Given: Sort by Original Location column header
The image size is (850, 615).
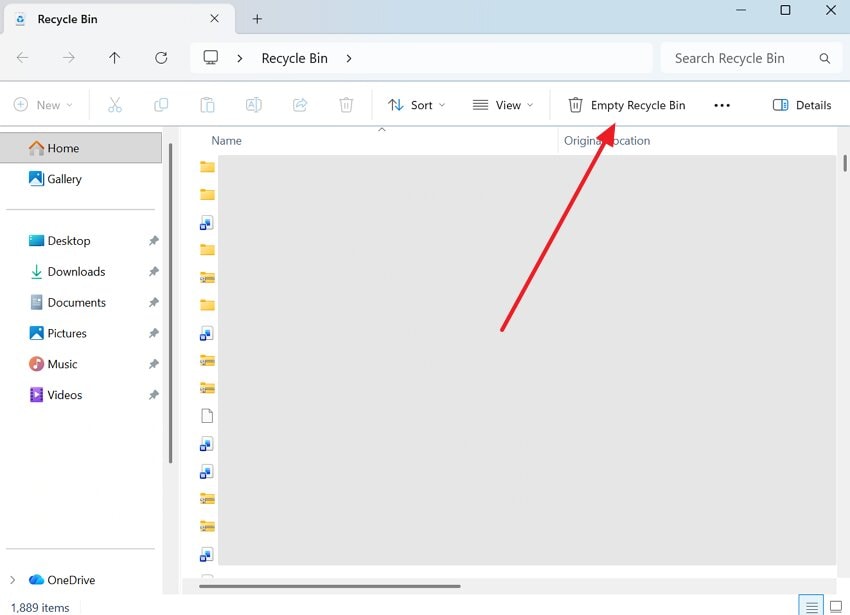Looking at the screenshot, I should [x=607, y=140].
